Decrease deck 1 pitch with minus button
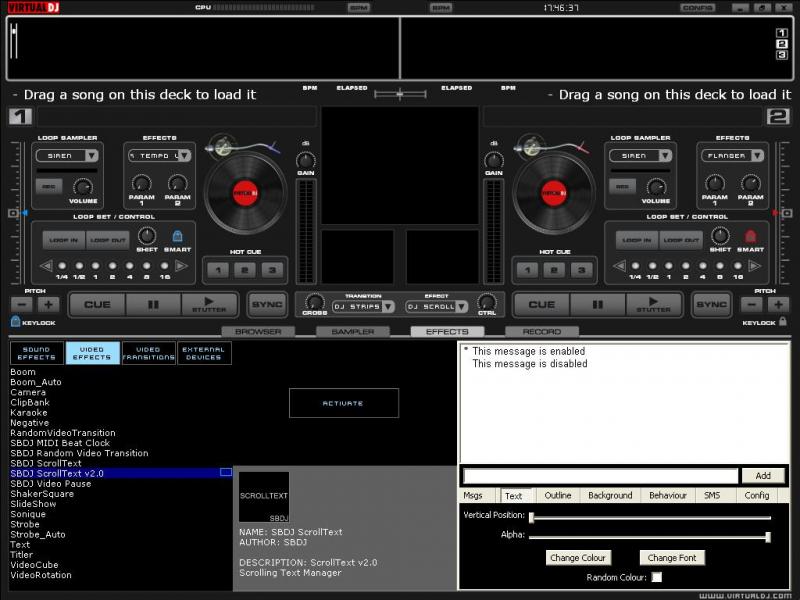 click(x=22, y=305)
